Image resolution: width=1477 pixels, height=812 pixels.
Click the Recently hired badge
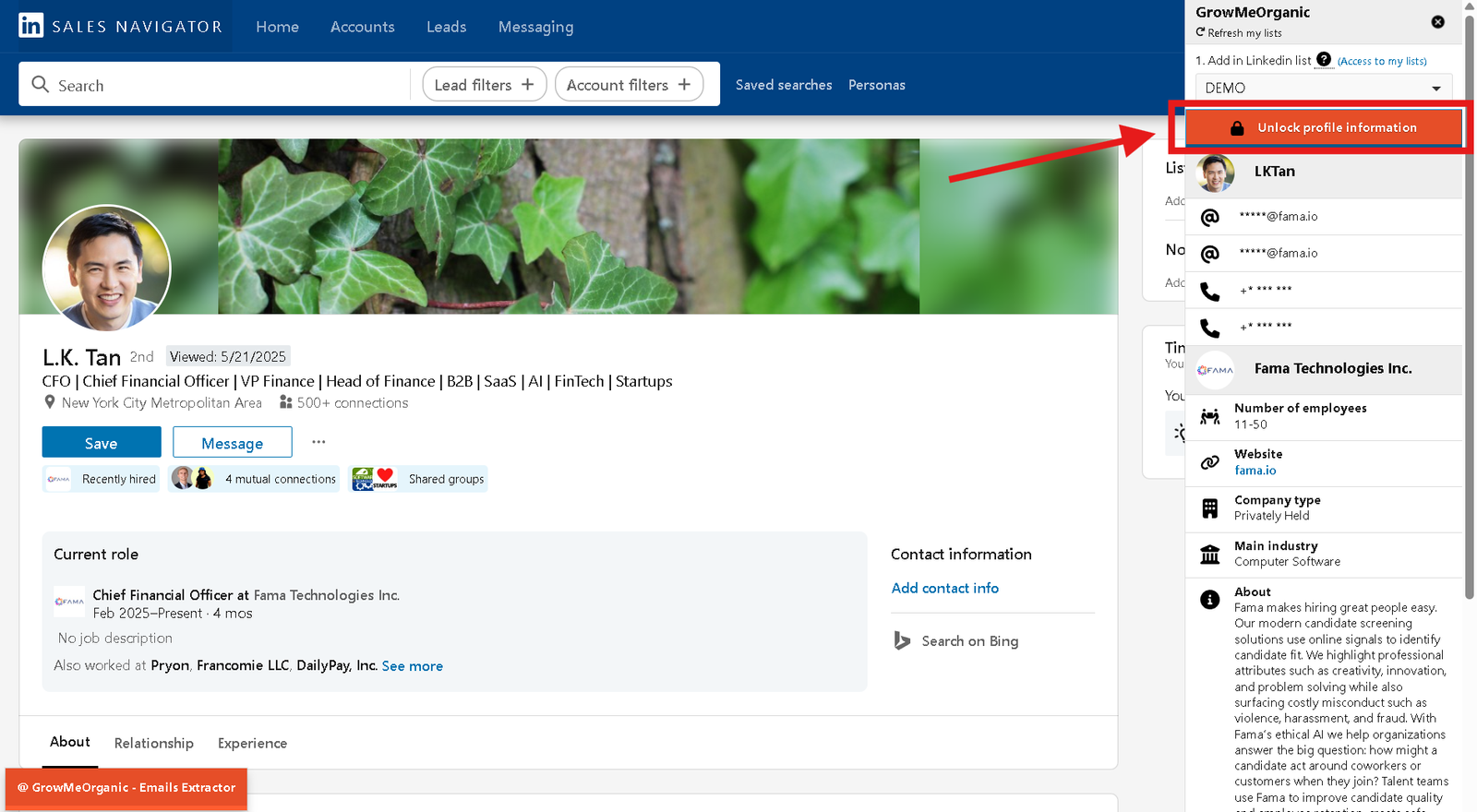[x=102, y=479]
